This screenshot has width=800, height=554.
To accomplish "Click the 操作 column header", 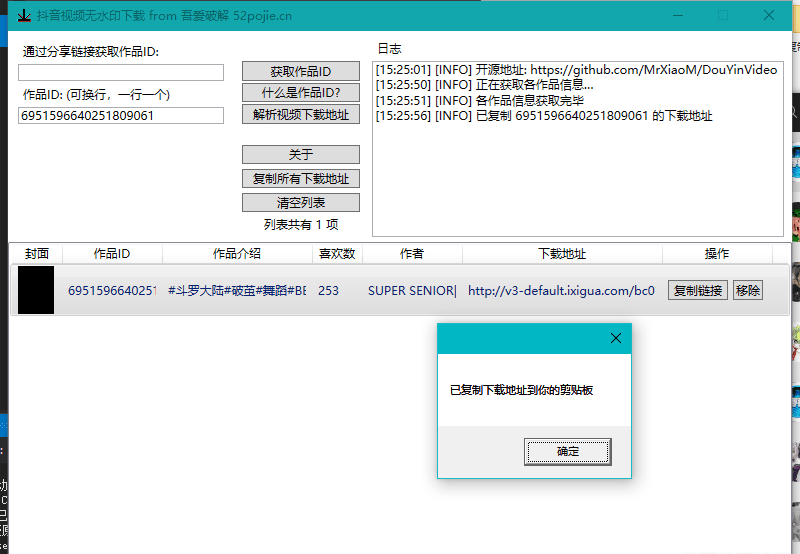I will 717,254.
